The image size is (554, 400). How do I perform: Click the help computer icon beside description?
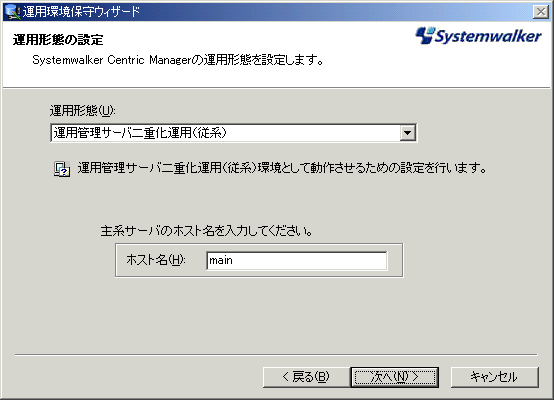tap(62, 169)
